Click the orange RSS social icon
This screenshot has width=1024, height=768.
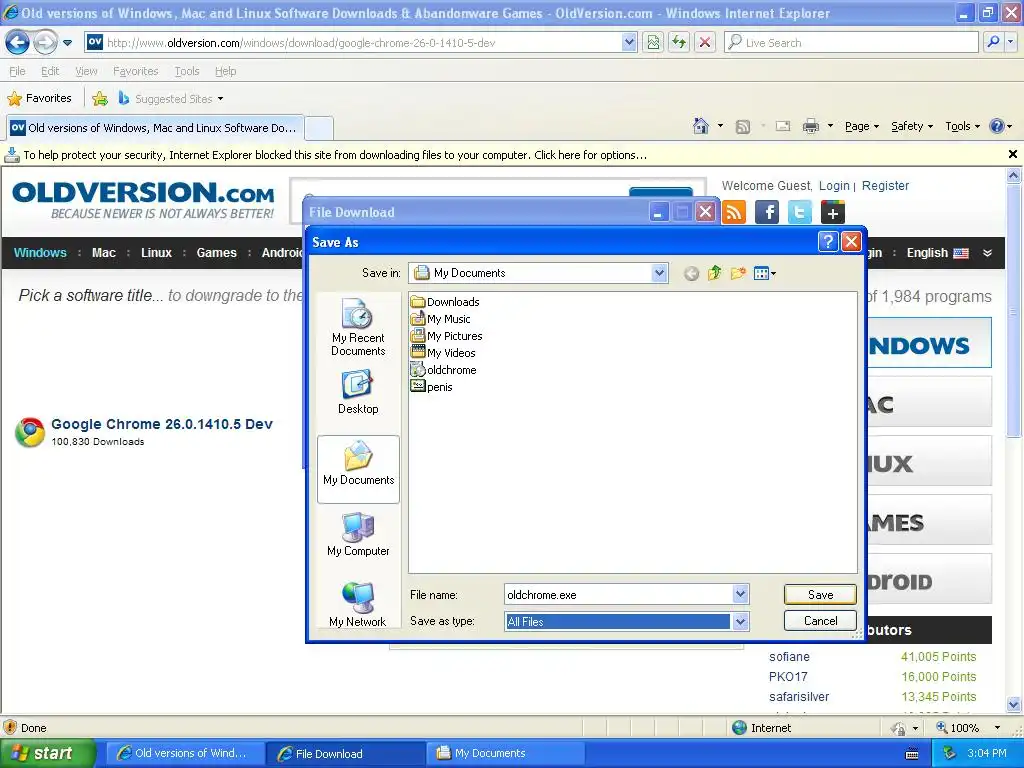tap(734, 212)
